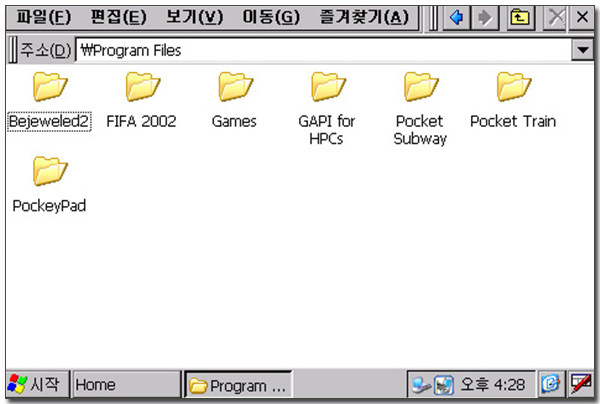Image resolution: width=600 pixels, height=404 pixels.
Task: Expand the address bar dropdown arrow
Action: tap(583, 50)
